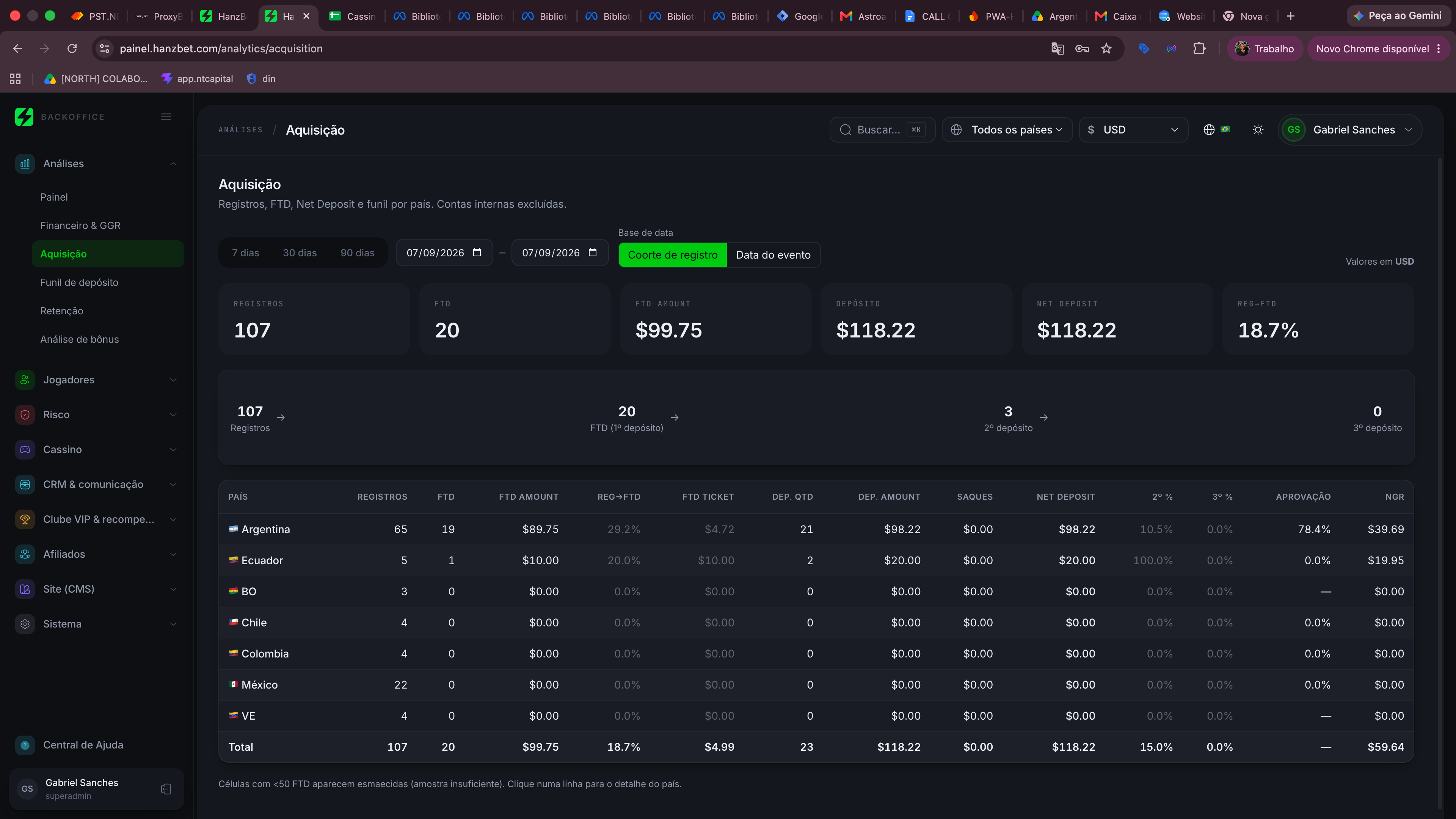Click the Cassino gamepad icon
This screenshot has width=1456, height=819.
pyautogui.click(x=25, y=449)
